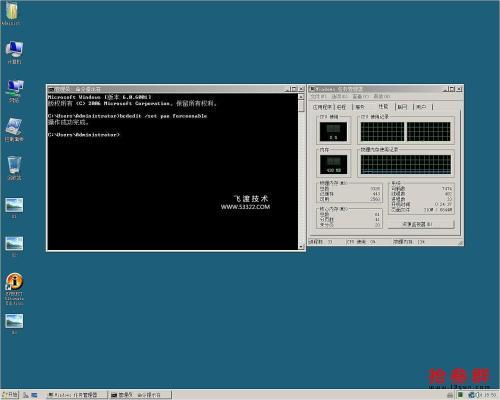Click the first quick launch icon beside Start
Image resolution: width=500 pixels, height=400 pixels.
coord(26,395)
